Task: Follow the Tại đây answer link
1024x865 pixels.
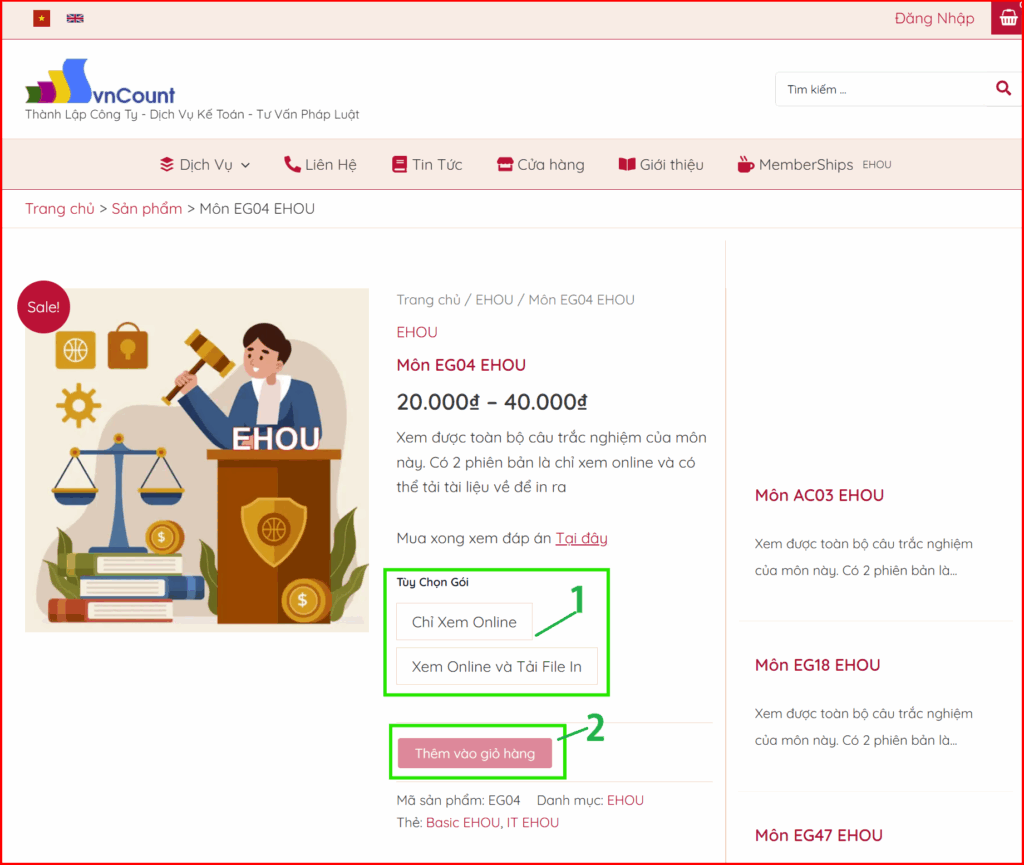Action: [x=581, y=538]
